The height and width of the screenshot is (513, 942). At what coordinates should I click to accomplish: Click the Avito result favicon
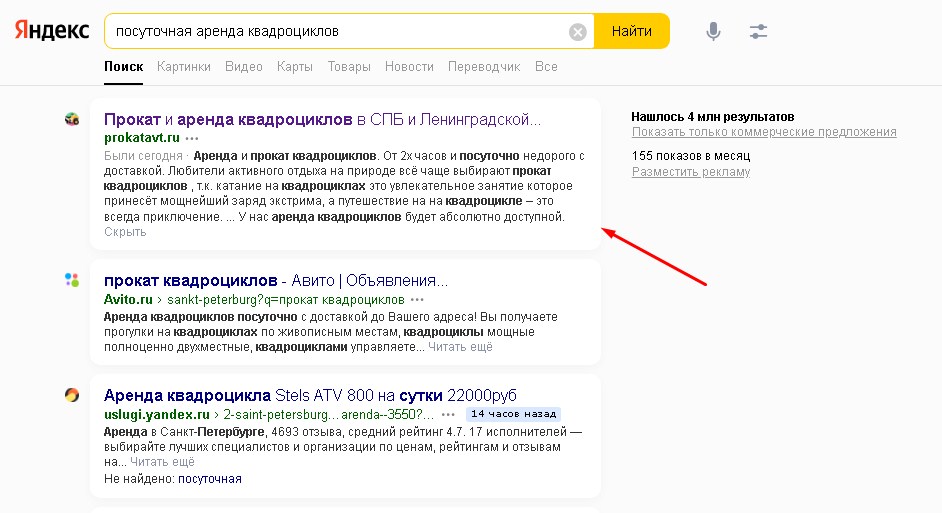click(x=72, y=280)
